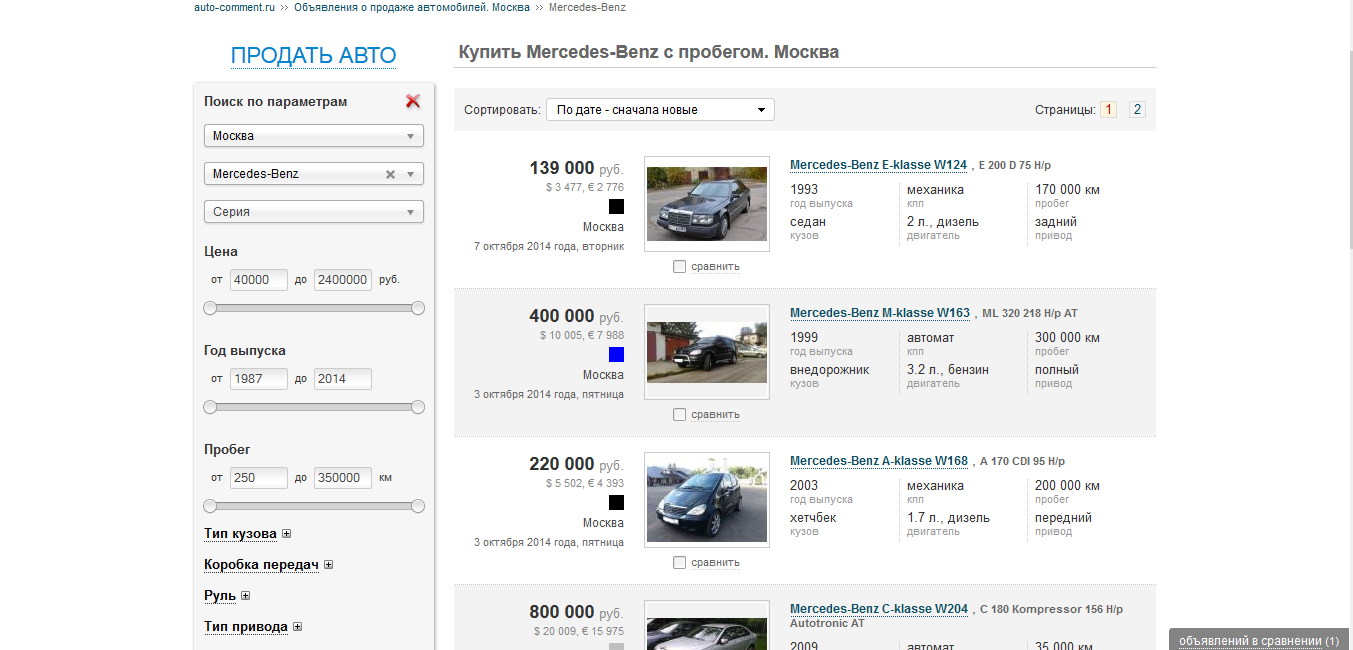The height and width of the screenshot is (650, 1353).
Task: Check compare box for M-klasse W163
Action: 680,415
